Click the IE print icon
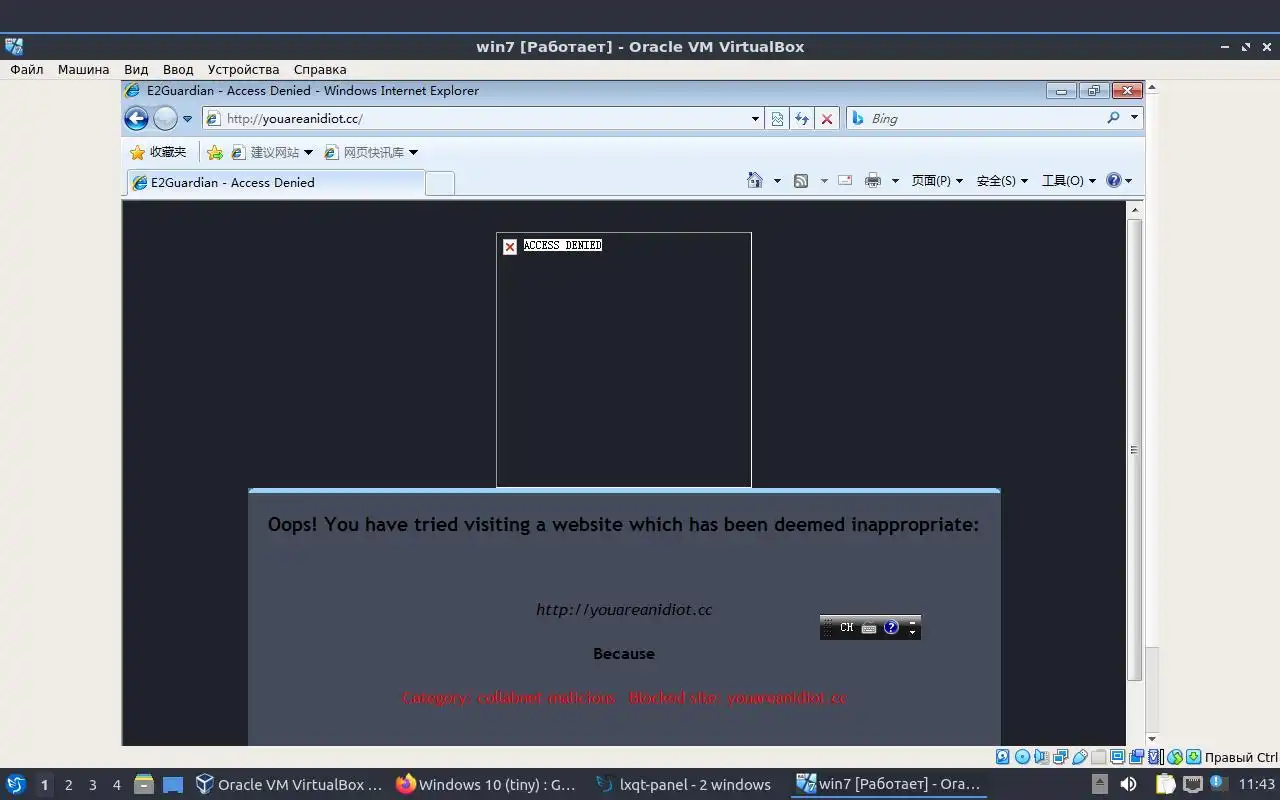Viewport: 1280px width, 800px height. point(873,180)
